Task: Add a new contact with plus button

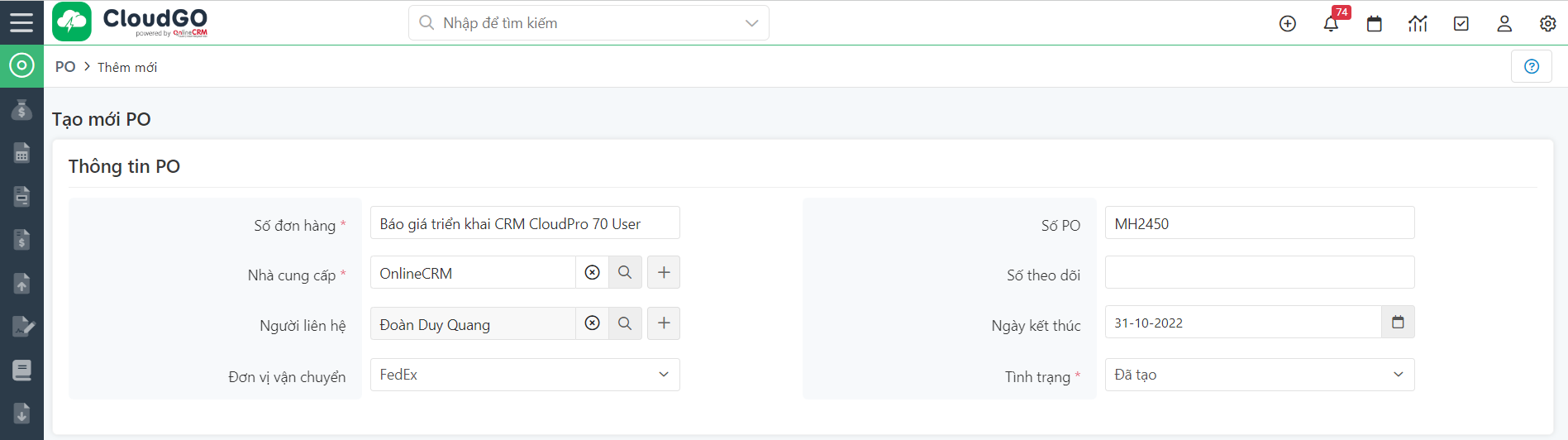Action: point(663,323)
